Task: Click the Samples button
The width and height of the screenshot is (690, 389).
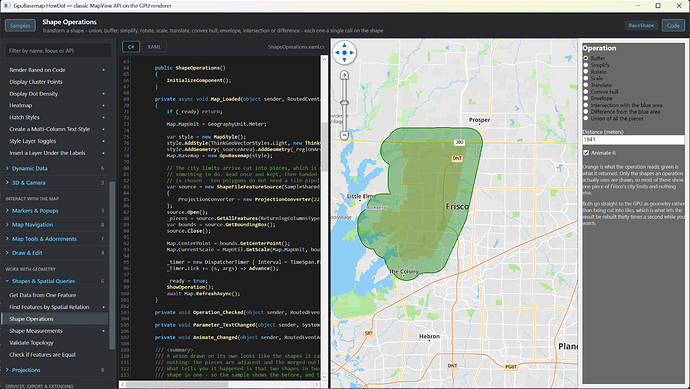Action: (x=20, y=26)
